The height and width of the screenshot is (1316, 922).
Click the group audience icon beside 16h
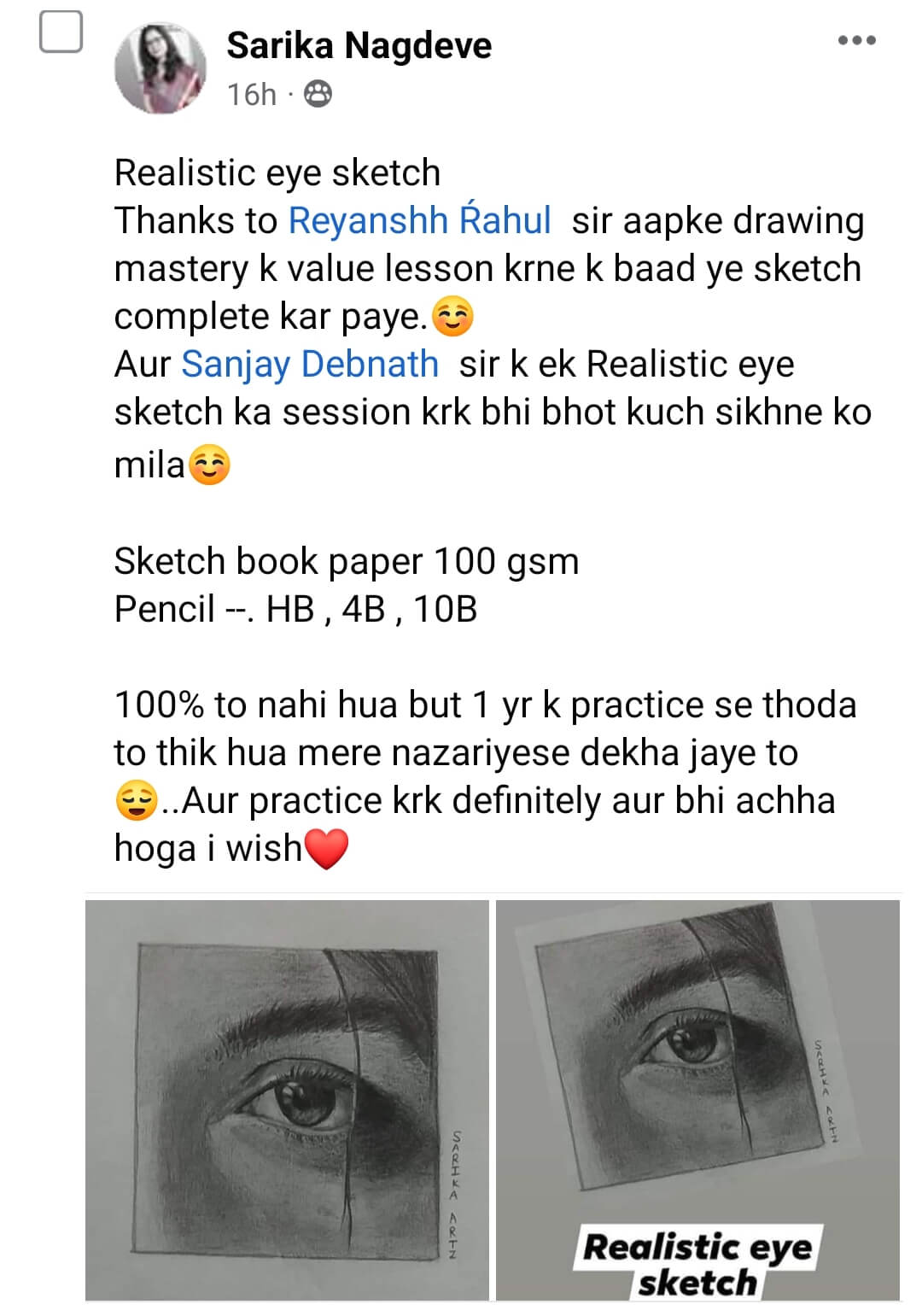[318, 94]
